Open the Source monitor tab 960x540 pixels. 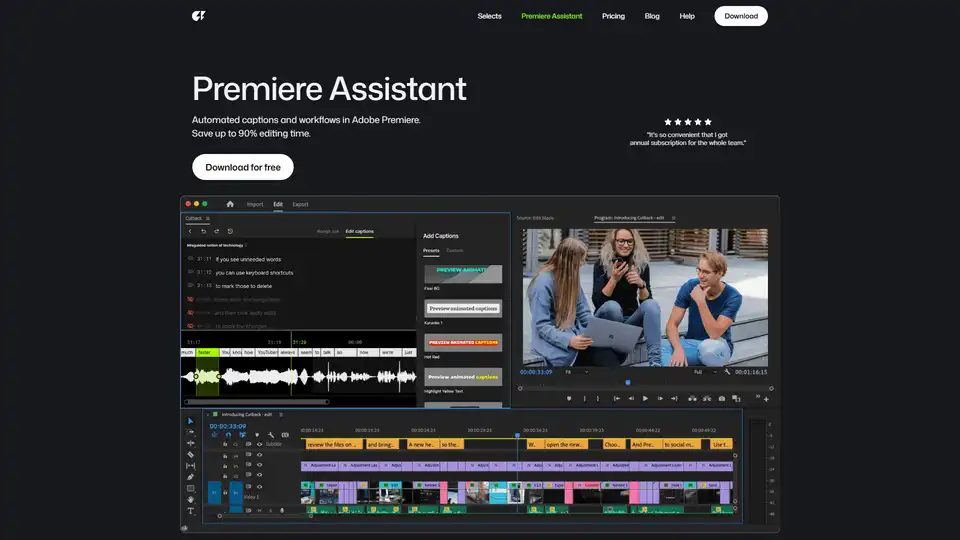click(535, 218)
